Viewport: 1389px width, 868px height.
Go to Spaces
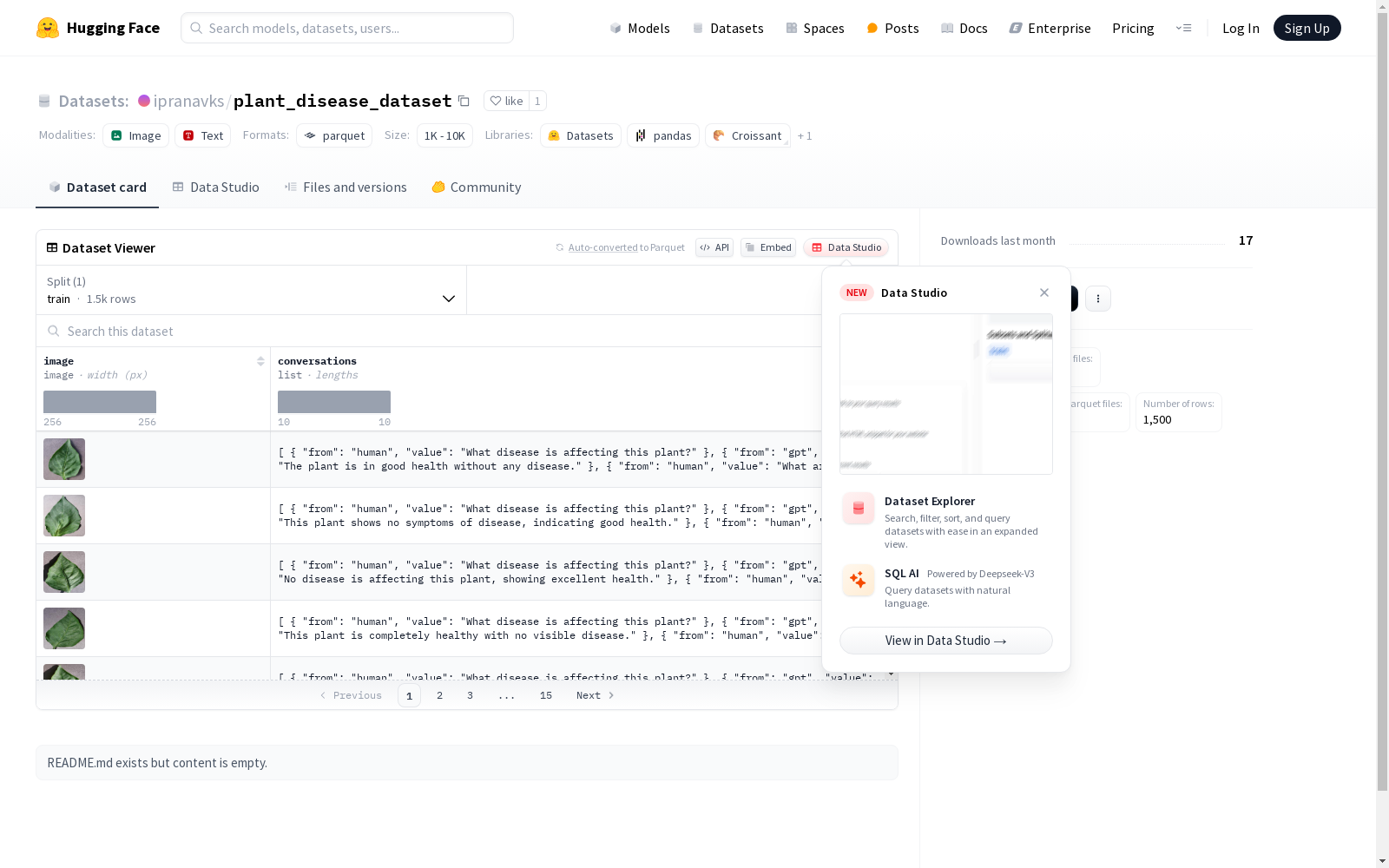pyautogui.click(x=815, y=28)
